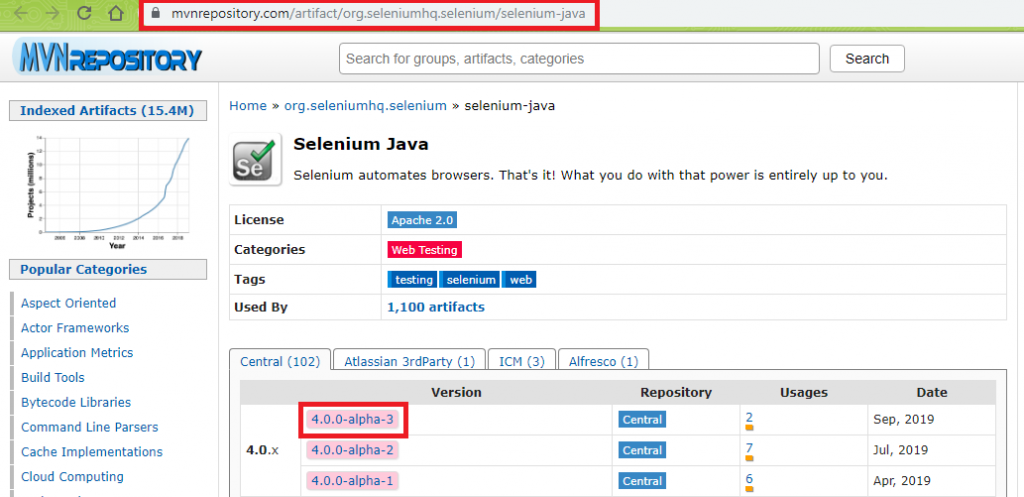Click the MVN Repository logo
The image size is (1024, 497).
tap(108, 59)
